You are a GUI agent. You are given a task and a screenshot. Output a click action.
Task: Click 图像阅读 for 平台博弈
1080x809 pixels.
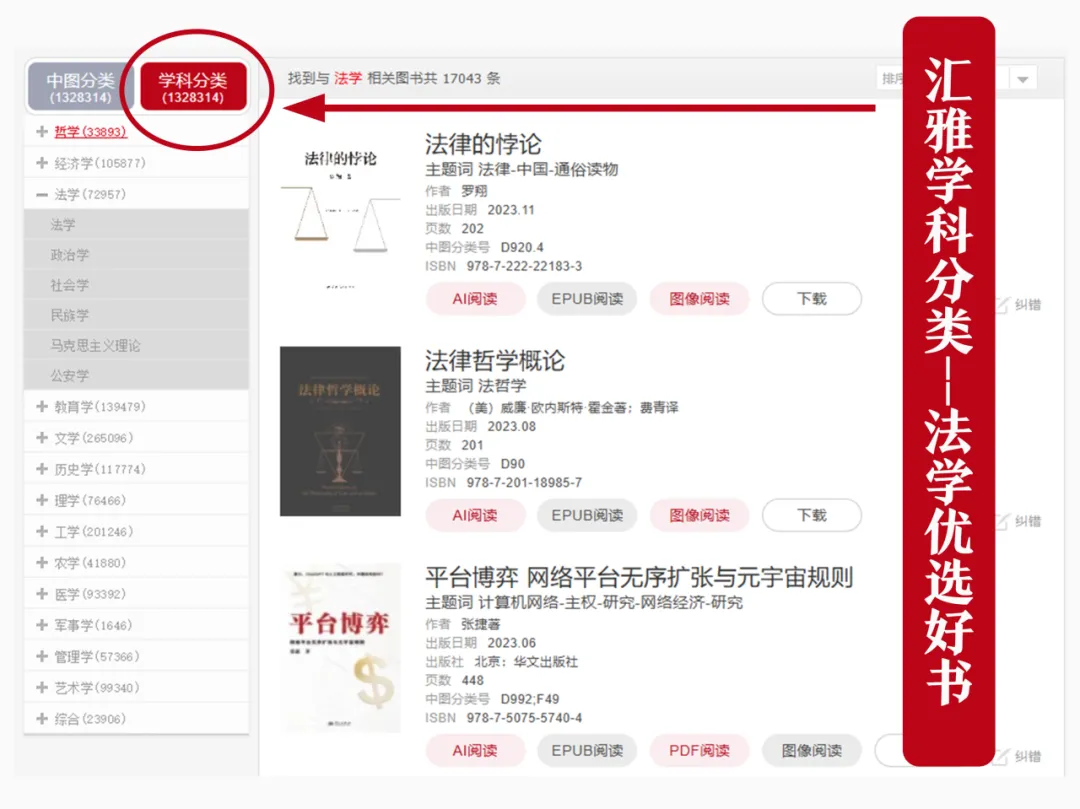[x=811, y=750]
